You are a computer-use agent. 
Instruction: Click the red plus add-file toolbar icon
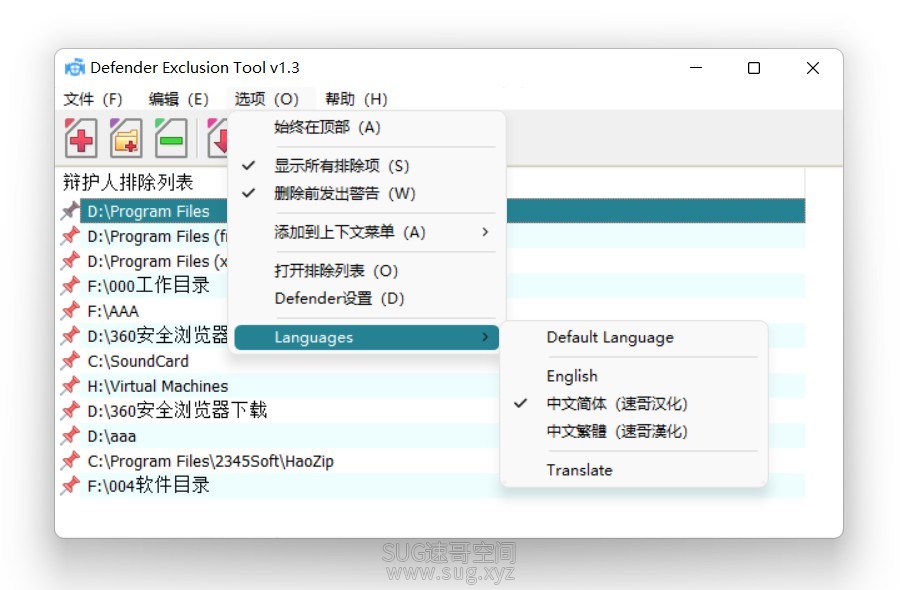(x=80, y=138)
